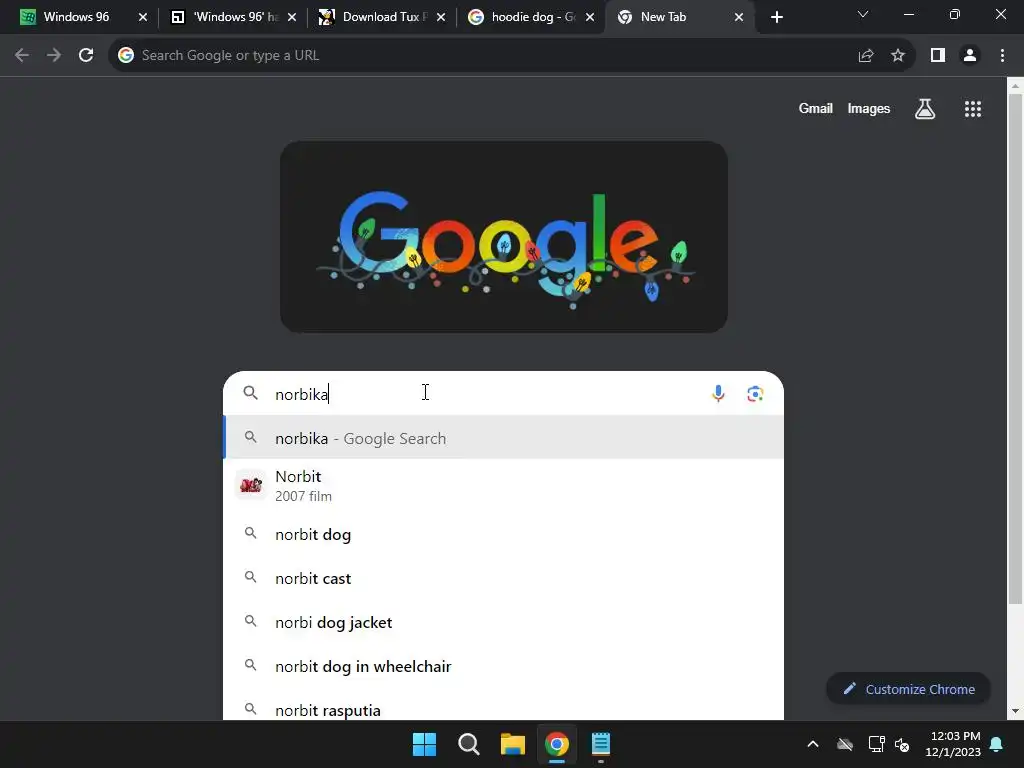The image size is (1024, 768).
Task: Open a new tab with plus button
Action: 776,18
